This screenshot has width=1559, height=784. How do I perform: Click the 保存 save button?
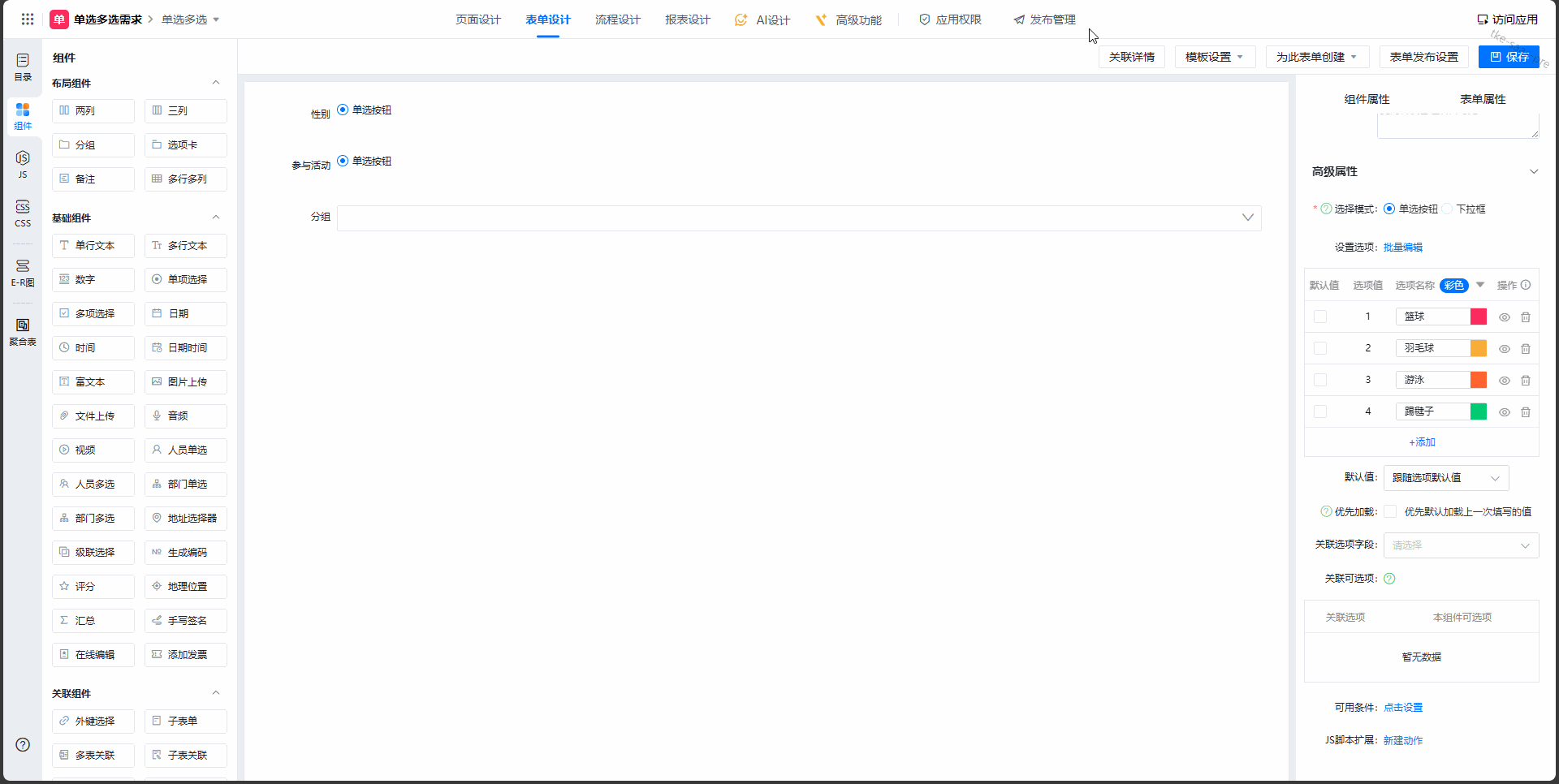click(1509, 57)
